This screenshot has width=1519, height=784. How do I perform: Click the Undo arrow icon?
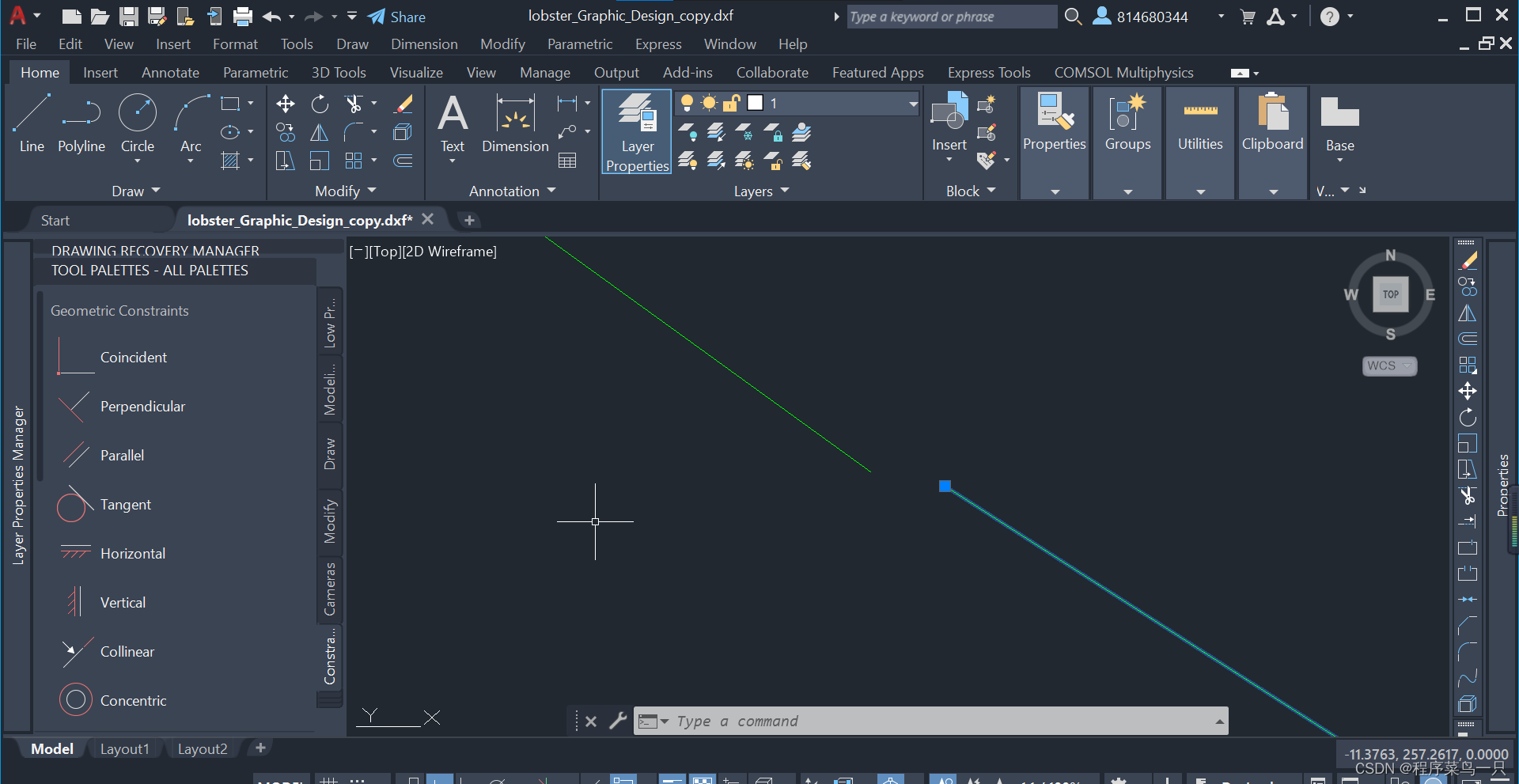click(x=271, y=17)
